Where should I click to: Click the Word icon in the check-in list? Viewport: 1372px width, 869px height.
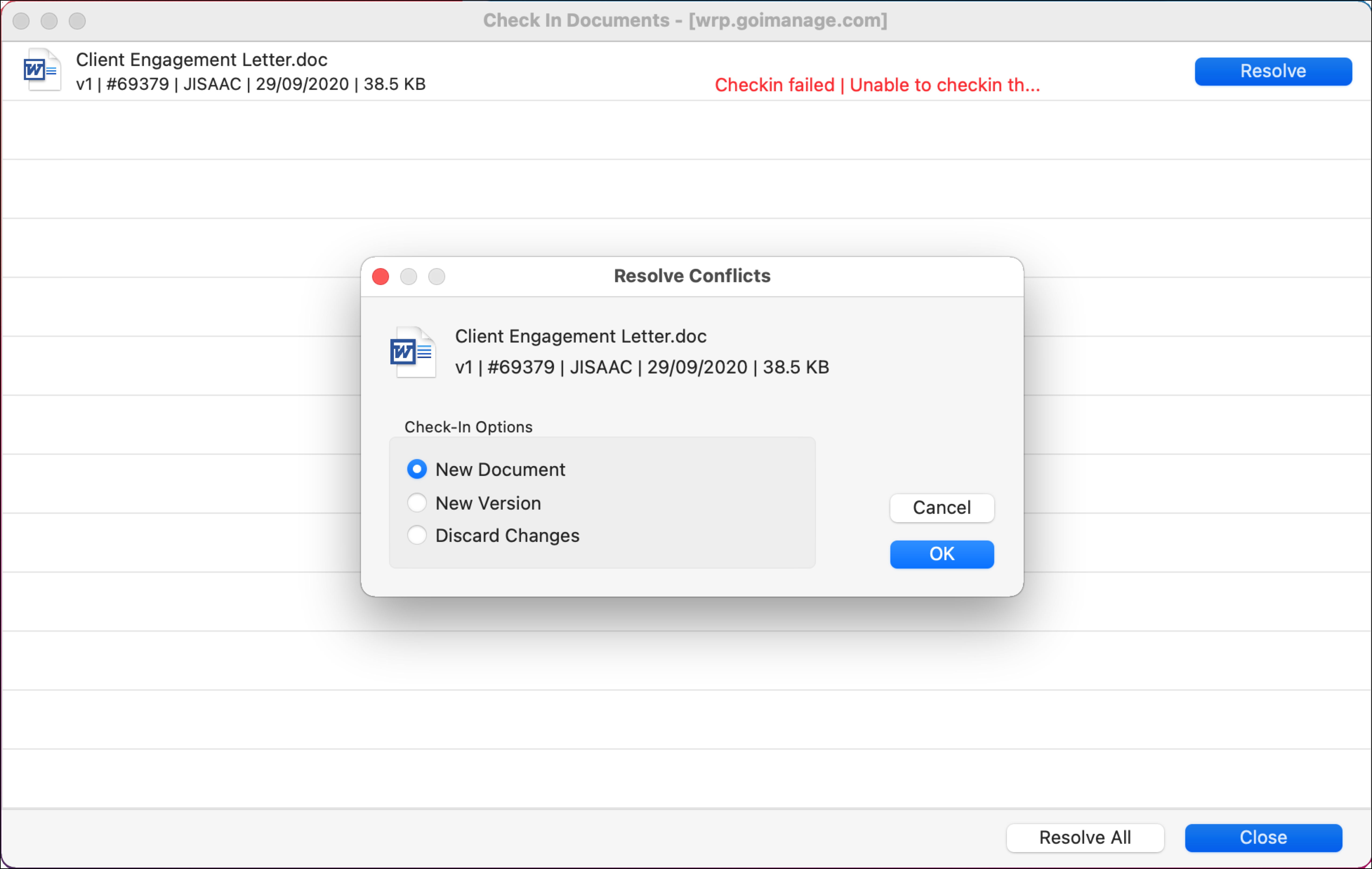point(41,70)
